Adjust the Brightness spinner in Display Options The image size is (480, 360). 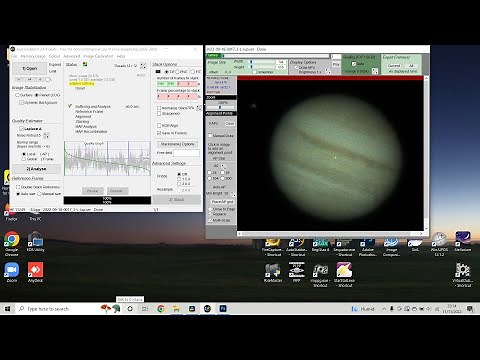pyautogui.click(x=328, y=71)
